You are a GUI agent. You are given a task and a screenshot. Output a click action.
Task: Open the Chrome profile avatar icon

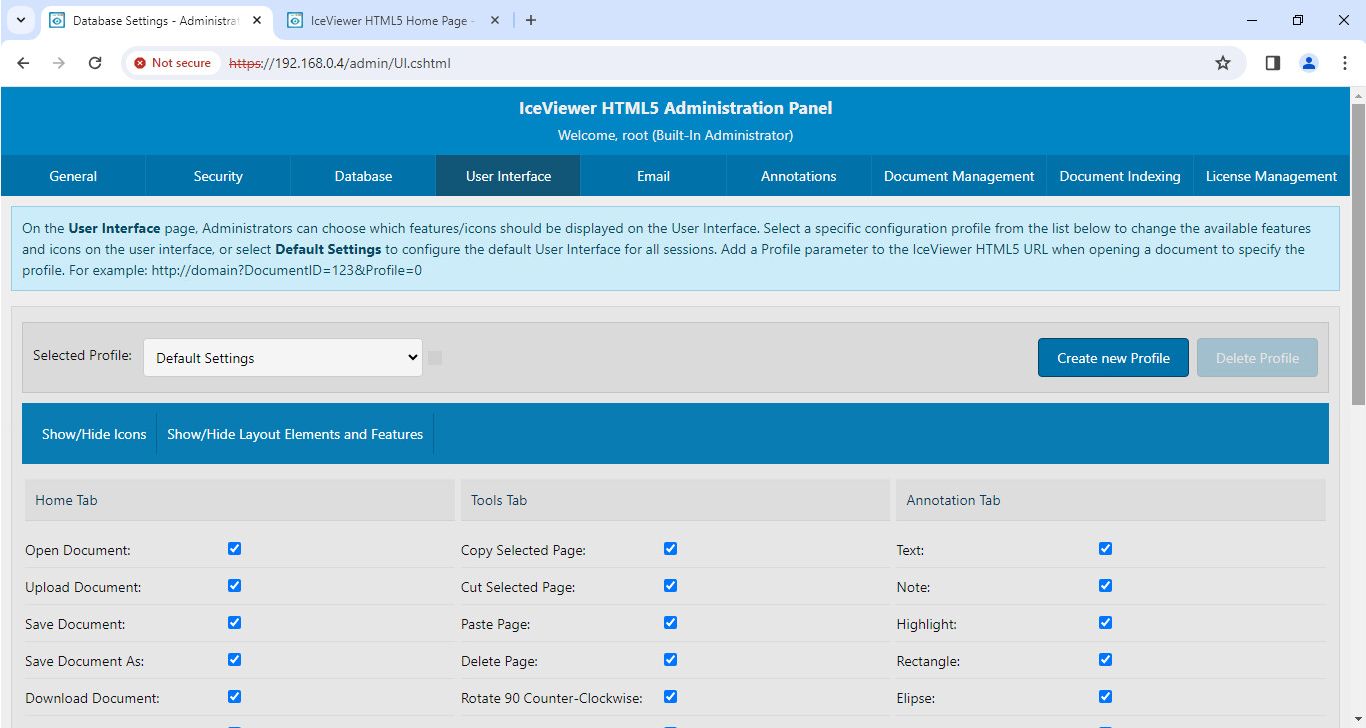(x=1308, y=63)
